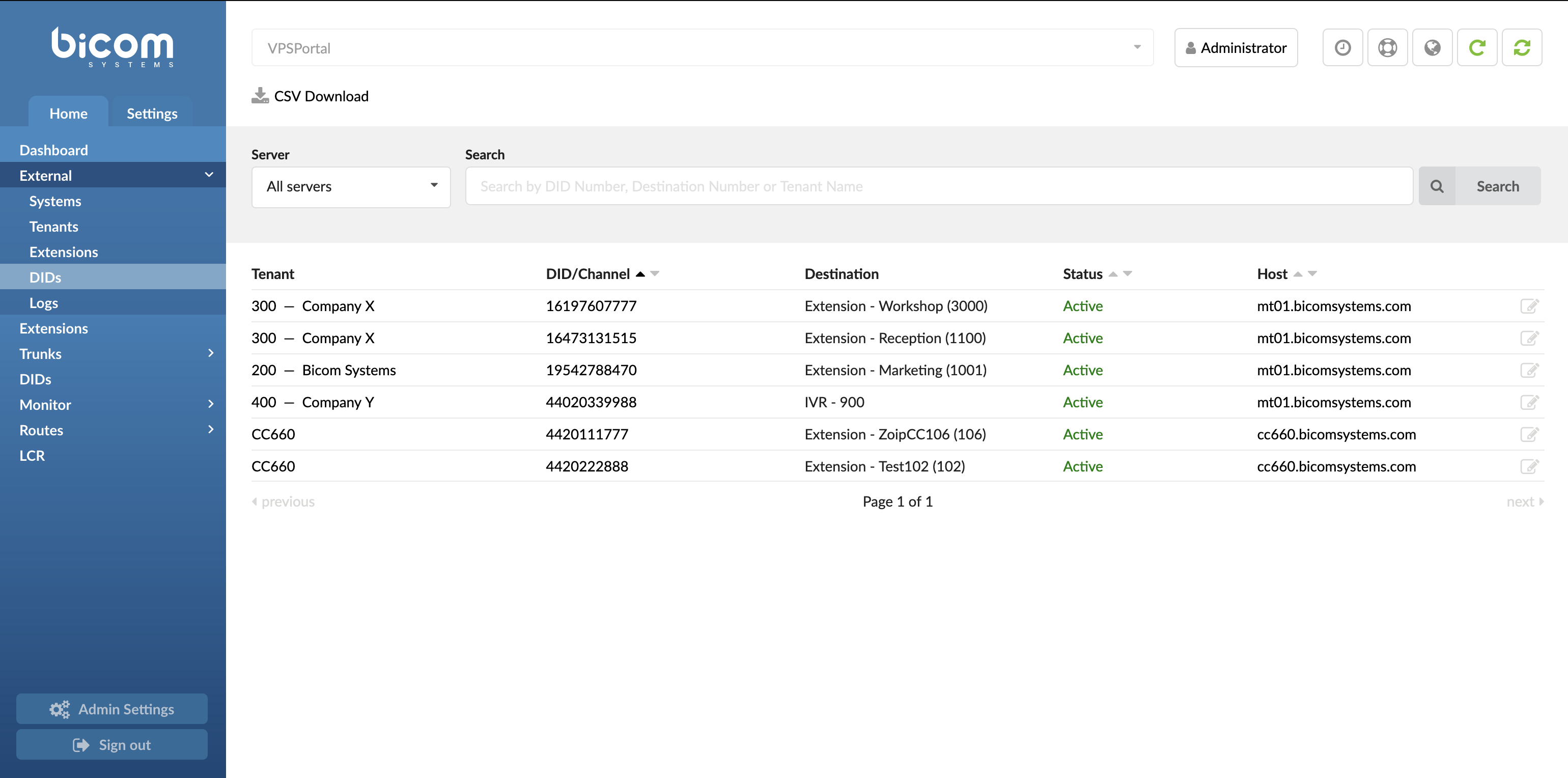
Task: Click tenant '400 — Company Y'
Action: (x=312, y=402)
